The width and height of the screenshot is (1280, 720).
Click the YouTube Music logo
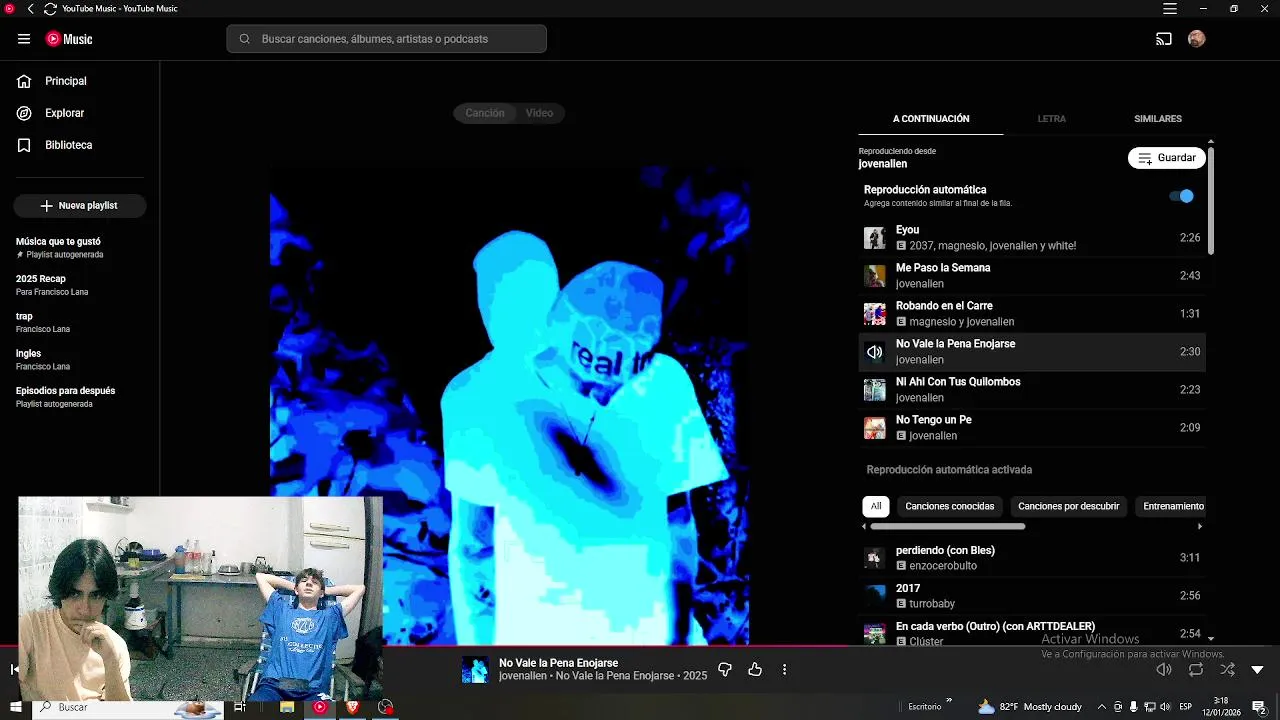(69, 39)
